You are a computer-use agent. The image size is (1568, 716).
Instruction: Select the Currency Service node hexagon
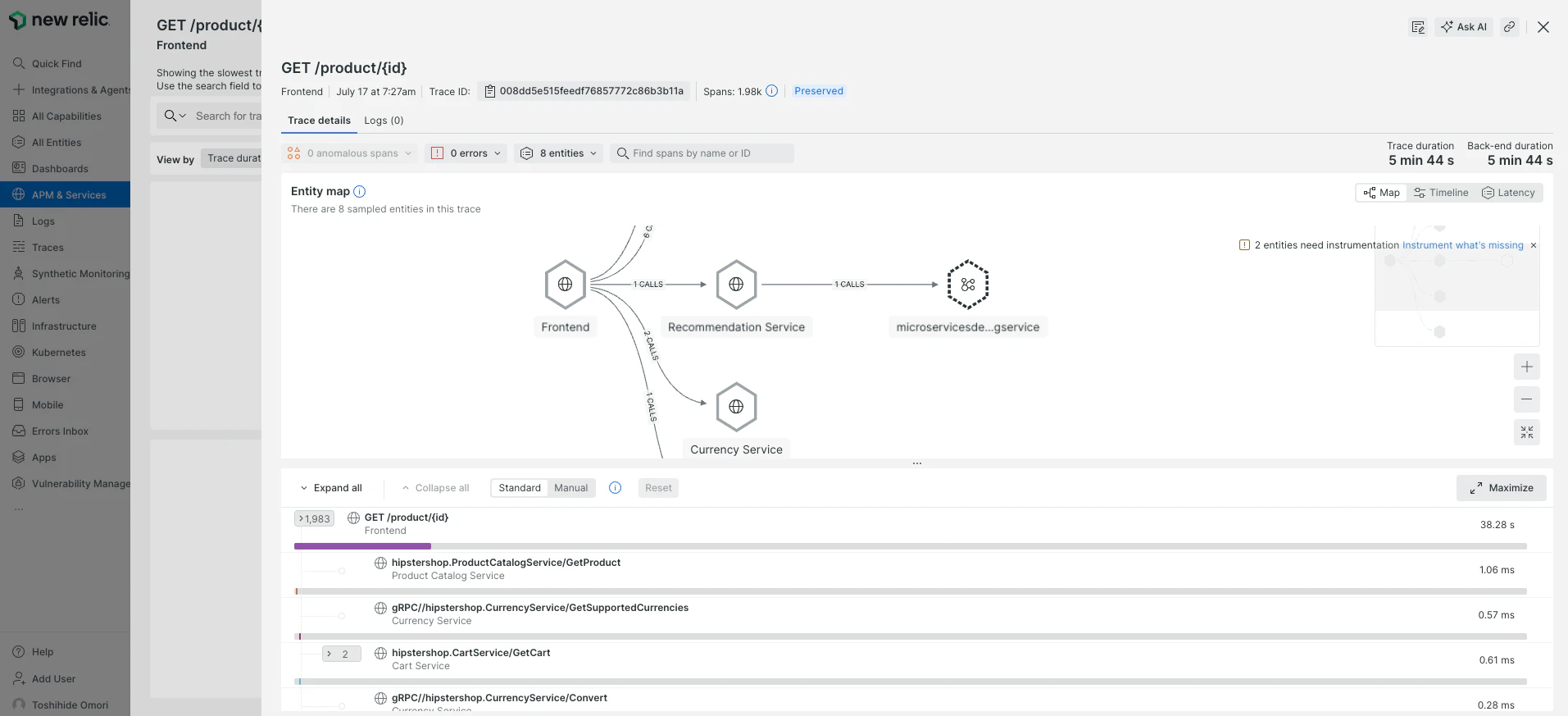point(736,407)
